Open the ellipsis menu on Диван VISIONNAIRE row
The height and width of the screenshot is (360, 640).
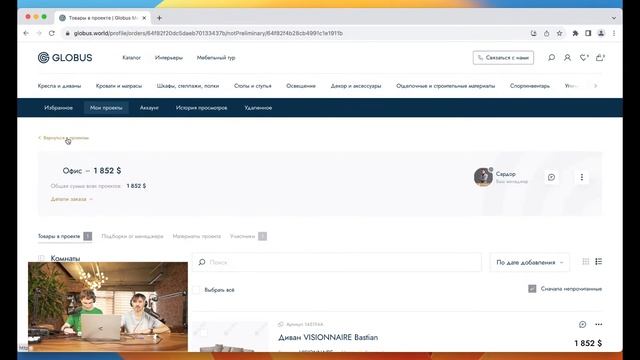click(598, 324)
